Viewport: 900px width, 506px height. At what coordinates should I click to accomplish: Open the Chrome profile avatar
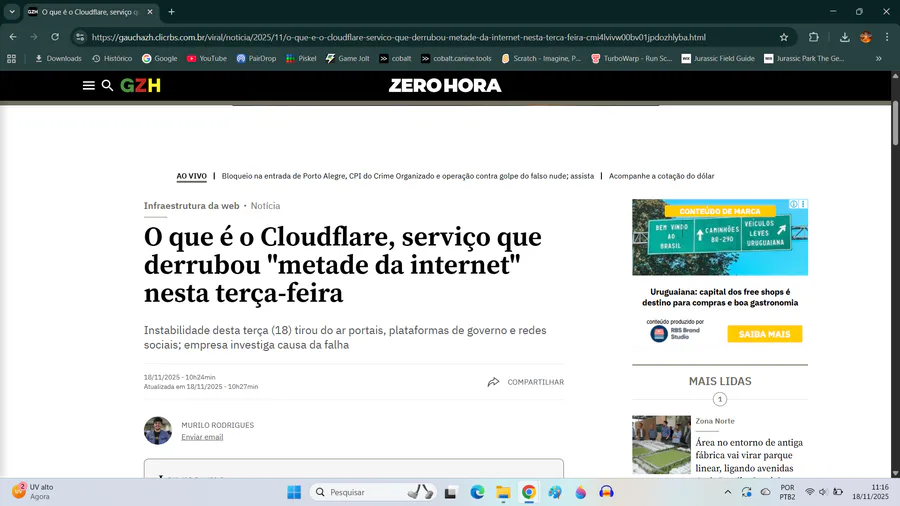[866, 37]
